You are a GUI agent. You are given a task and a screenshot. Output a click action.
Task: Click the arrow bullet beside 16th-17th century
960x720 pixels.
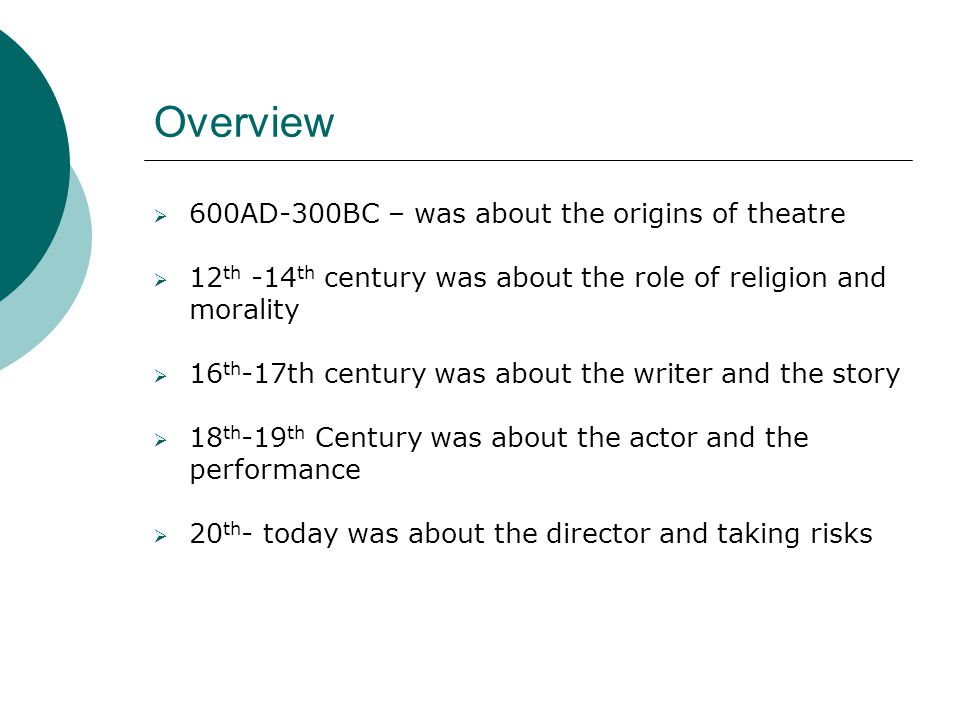[160, 375]
